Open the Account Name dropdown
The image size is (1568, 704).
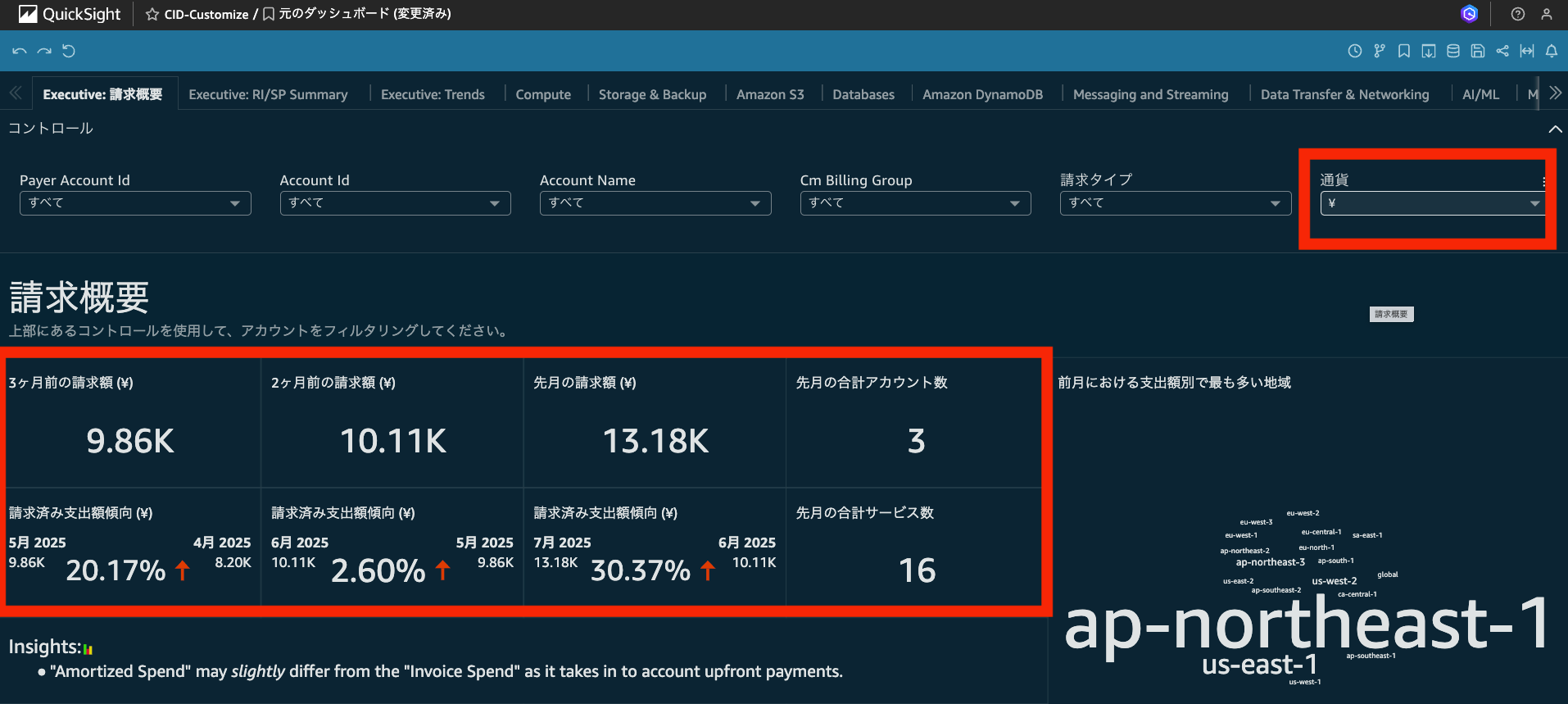[x=655, y=203]
